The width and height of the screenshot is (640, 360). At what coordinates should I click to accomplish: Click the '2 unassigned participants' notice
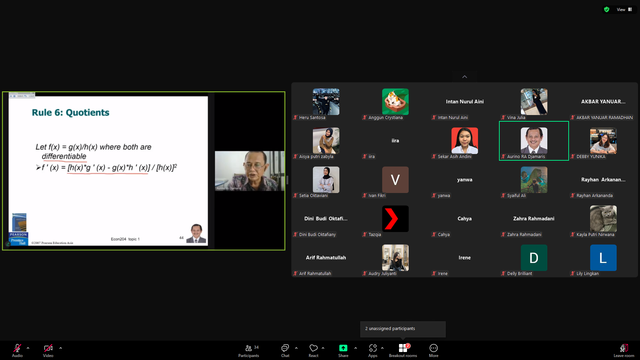[x=390, y=329]
